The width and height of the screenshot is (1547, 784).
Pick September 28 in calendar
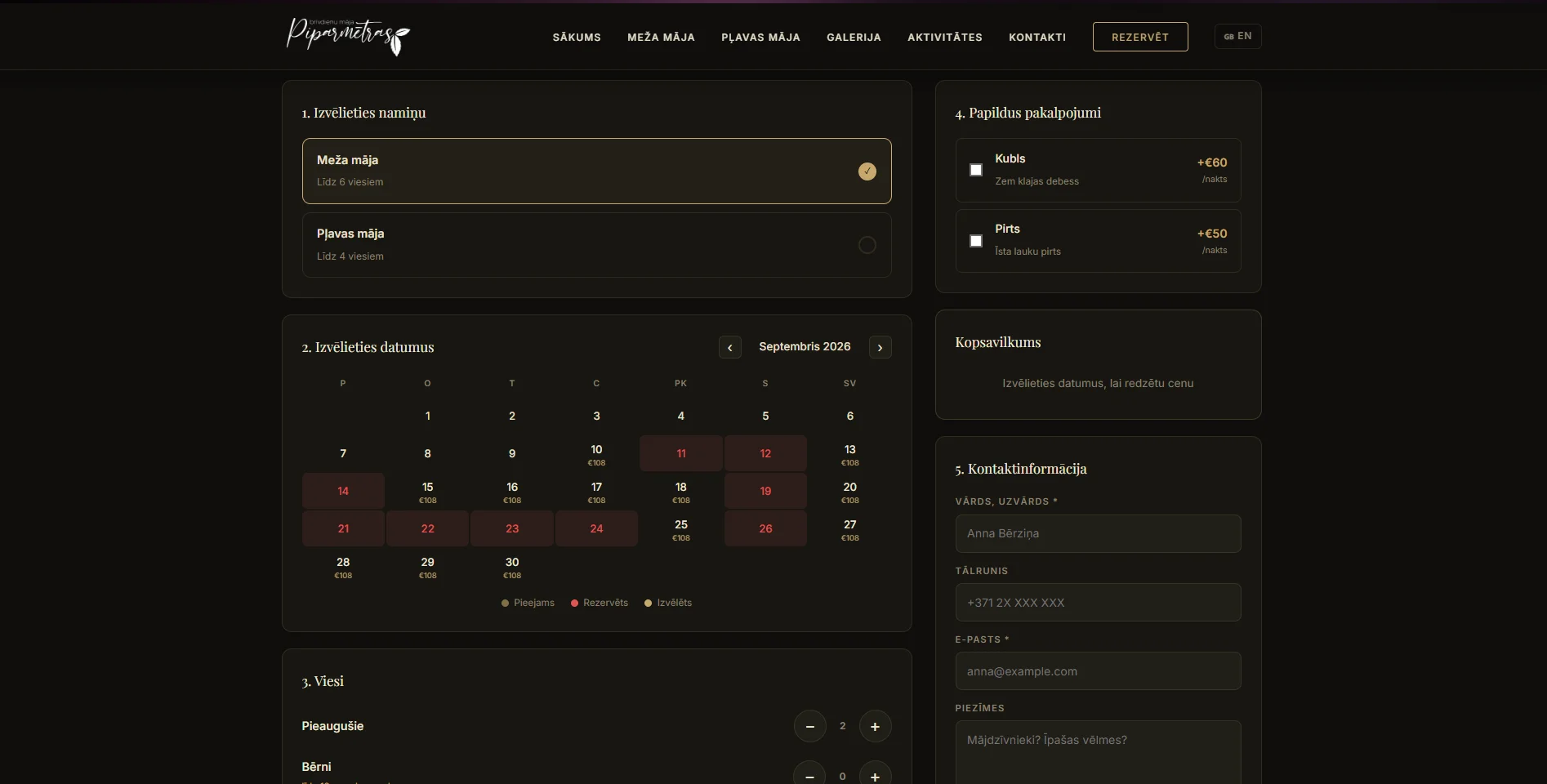343,567
